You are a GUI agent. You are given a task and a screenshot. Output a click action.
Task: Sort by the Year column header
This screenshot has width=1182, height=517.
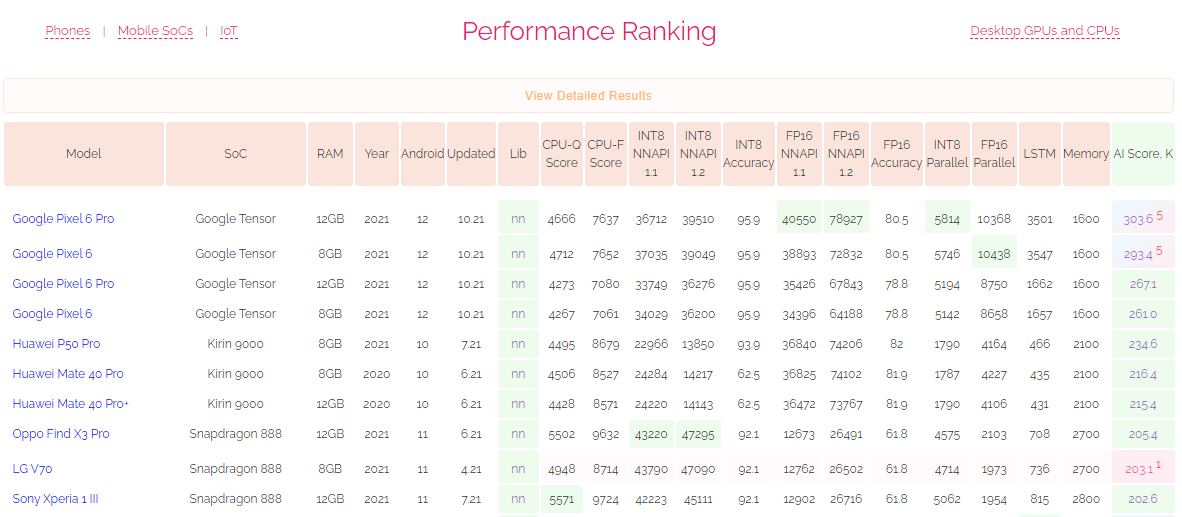377,154
